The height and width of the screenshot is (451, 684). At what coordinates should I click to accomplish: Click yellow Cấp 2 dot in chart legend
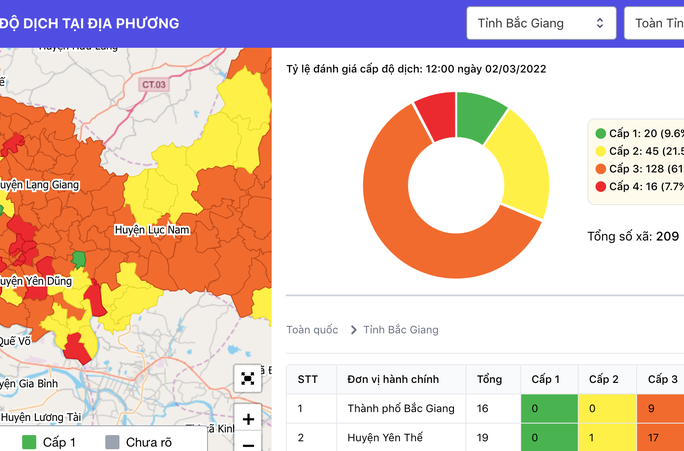(601, 151)
